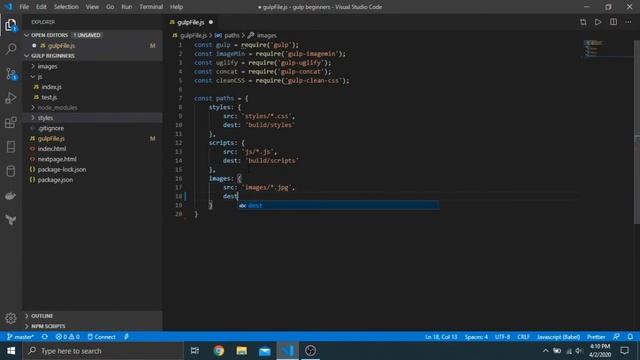Open index.html in the explorer
Image resolution: width=640 pixels, height=360 pixels.
(92, 149)
